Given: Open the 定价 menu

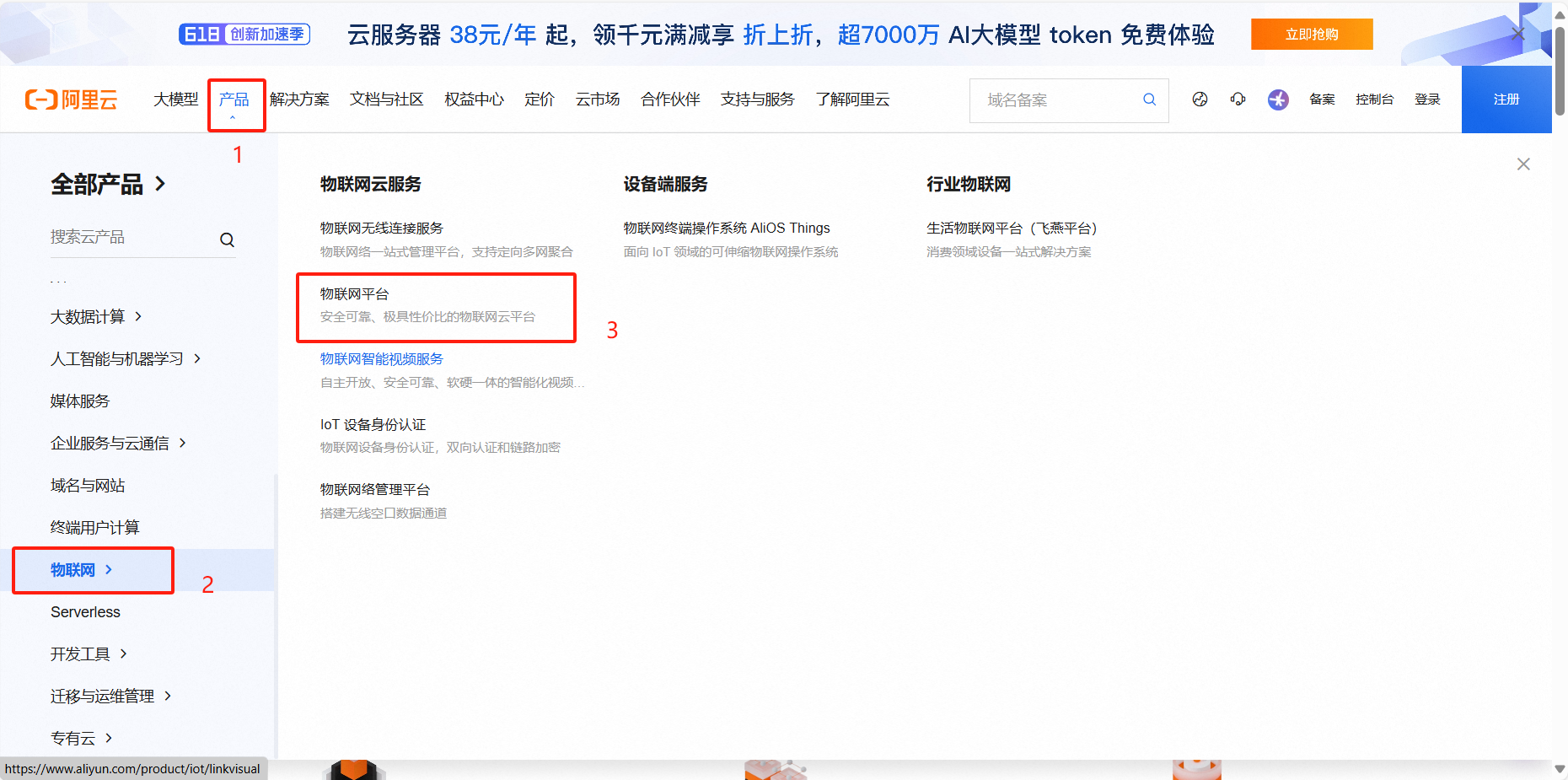Looking at the screenshot, I should click(x=540, y=100).
